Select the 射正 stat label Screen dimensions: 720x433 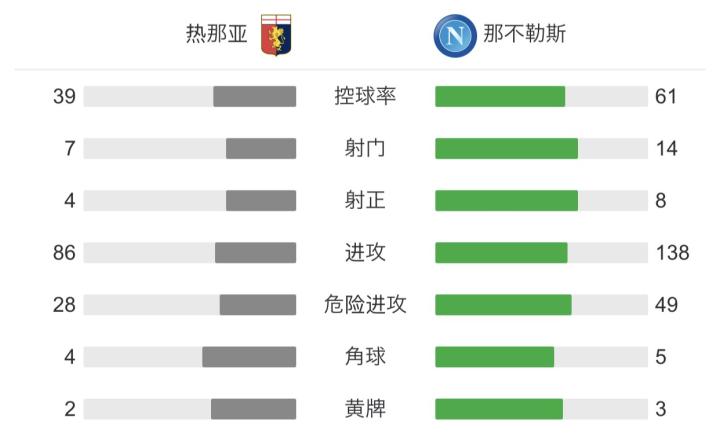click(365, 200)
